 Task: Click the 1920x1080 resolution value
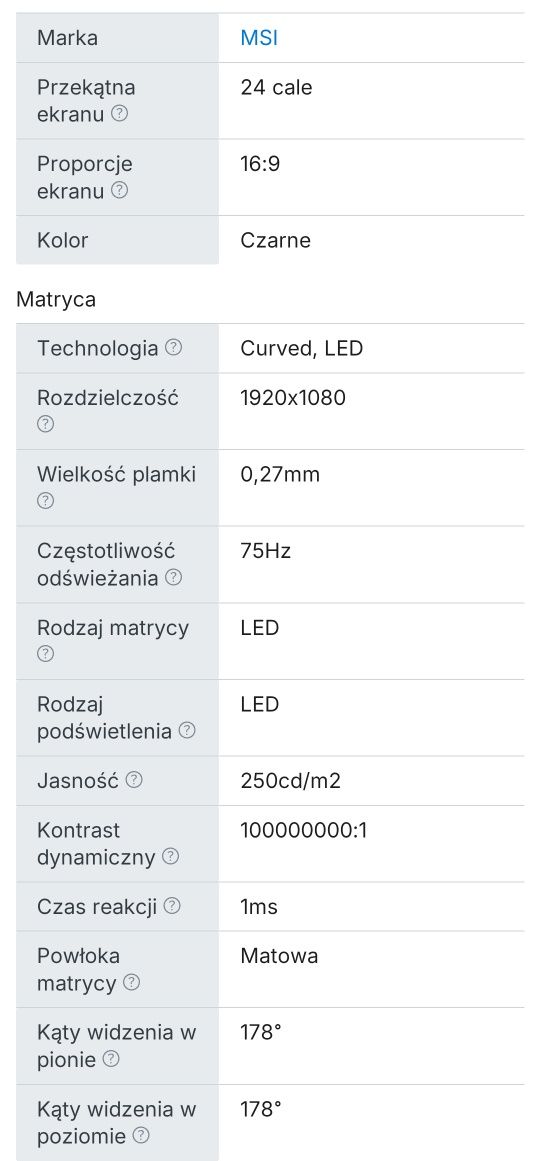point(293,398)
